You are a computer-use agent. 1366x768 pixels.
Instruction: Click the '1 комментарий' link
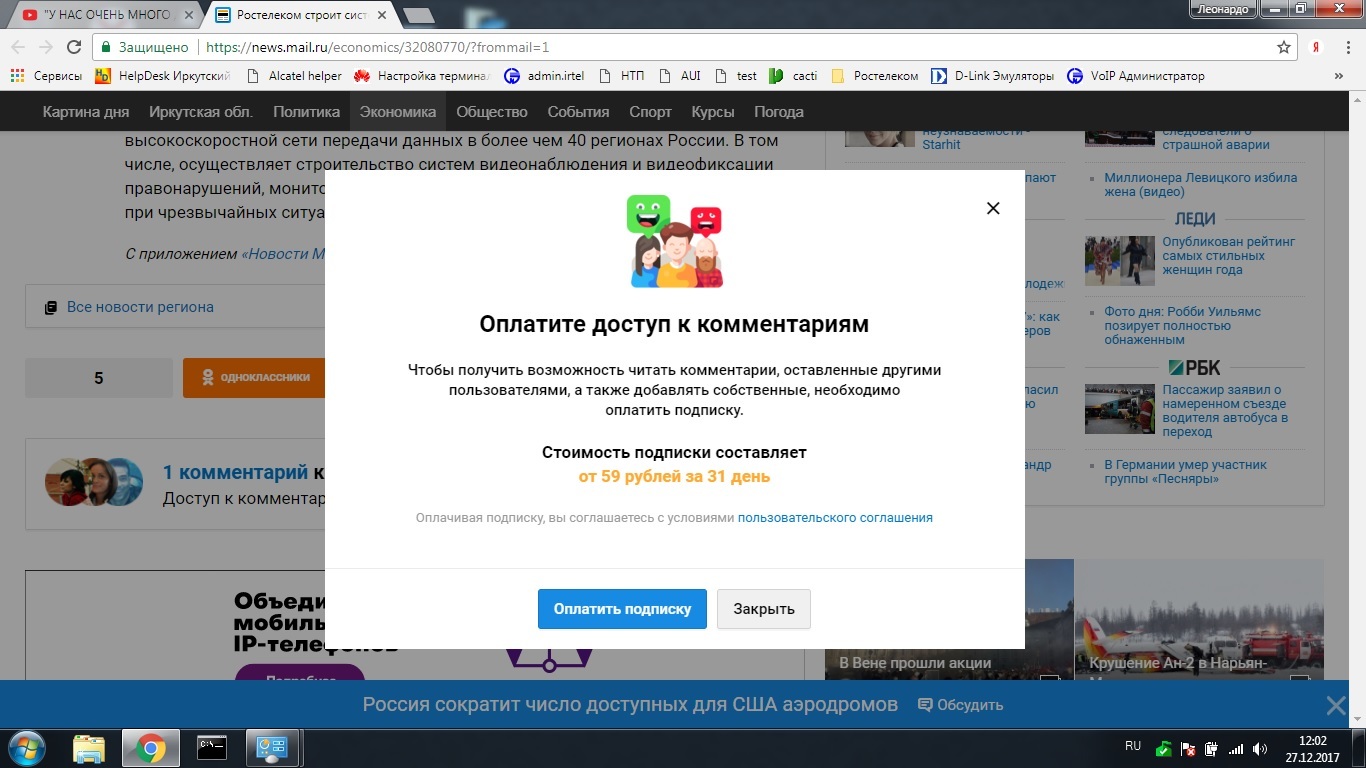[235, 472]
